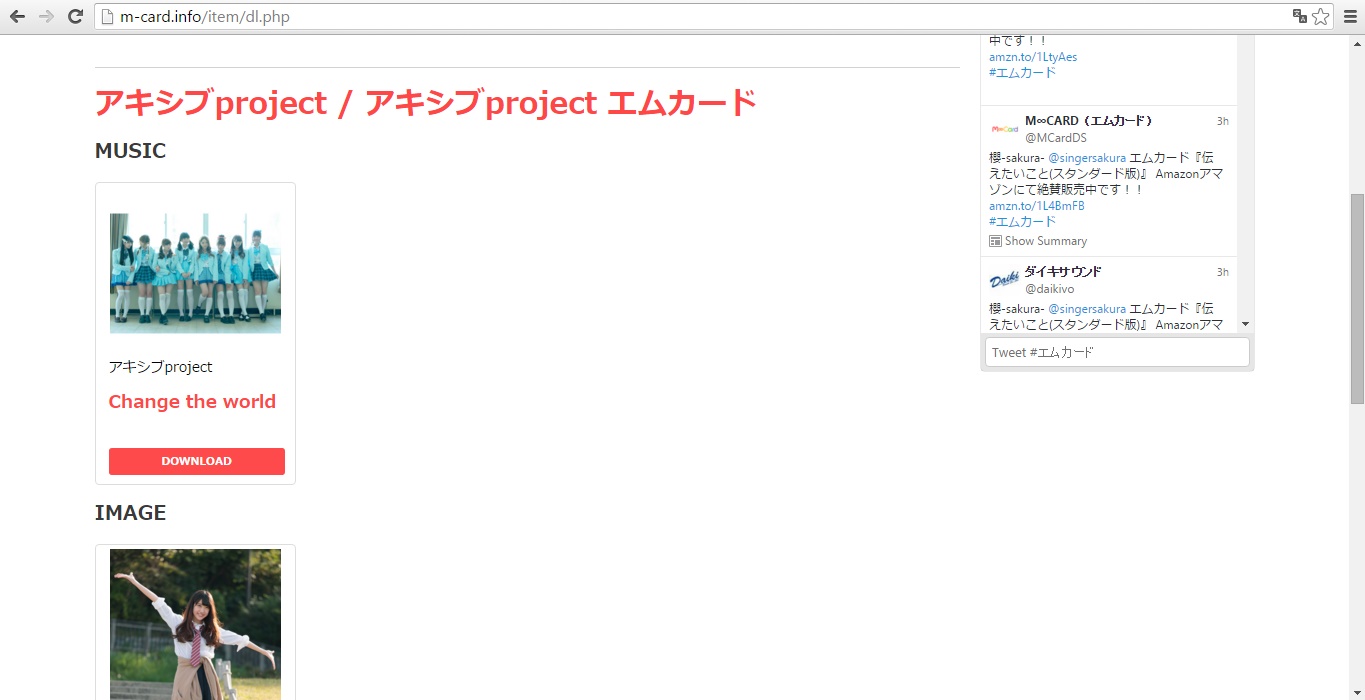The width and height of the screenshot is (1365, 700).
Task: Click the page vertical scrollbar thumb
Action: pyautogui.click(x=1357, y=298)
